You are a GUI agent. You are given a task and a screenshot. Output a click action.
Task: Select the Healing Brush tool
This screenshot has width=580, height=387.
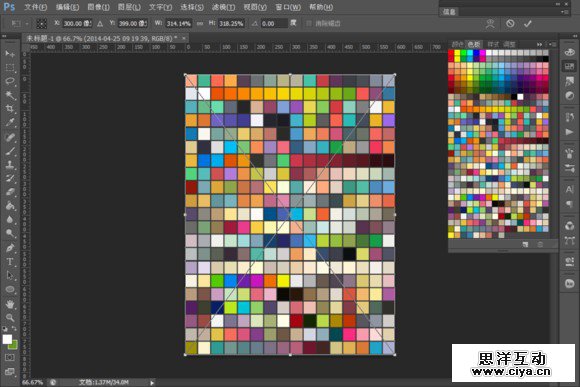10,137
